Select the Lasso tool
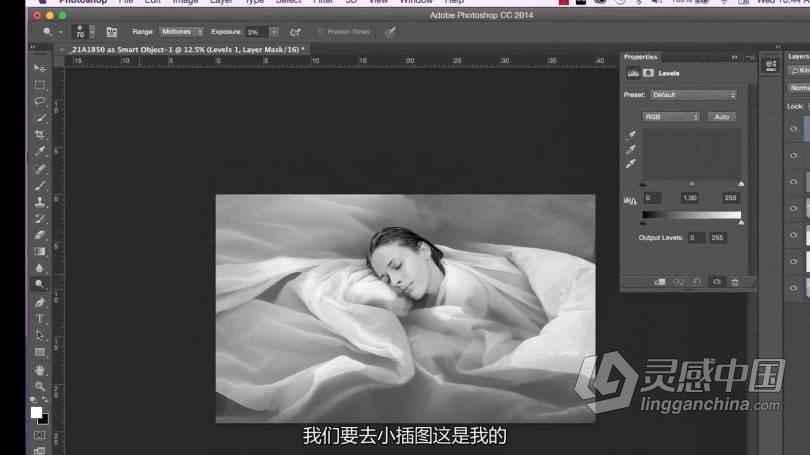This screenshot has width=810, height=455. tap(40, 101)
